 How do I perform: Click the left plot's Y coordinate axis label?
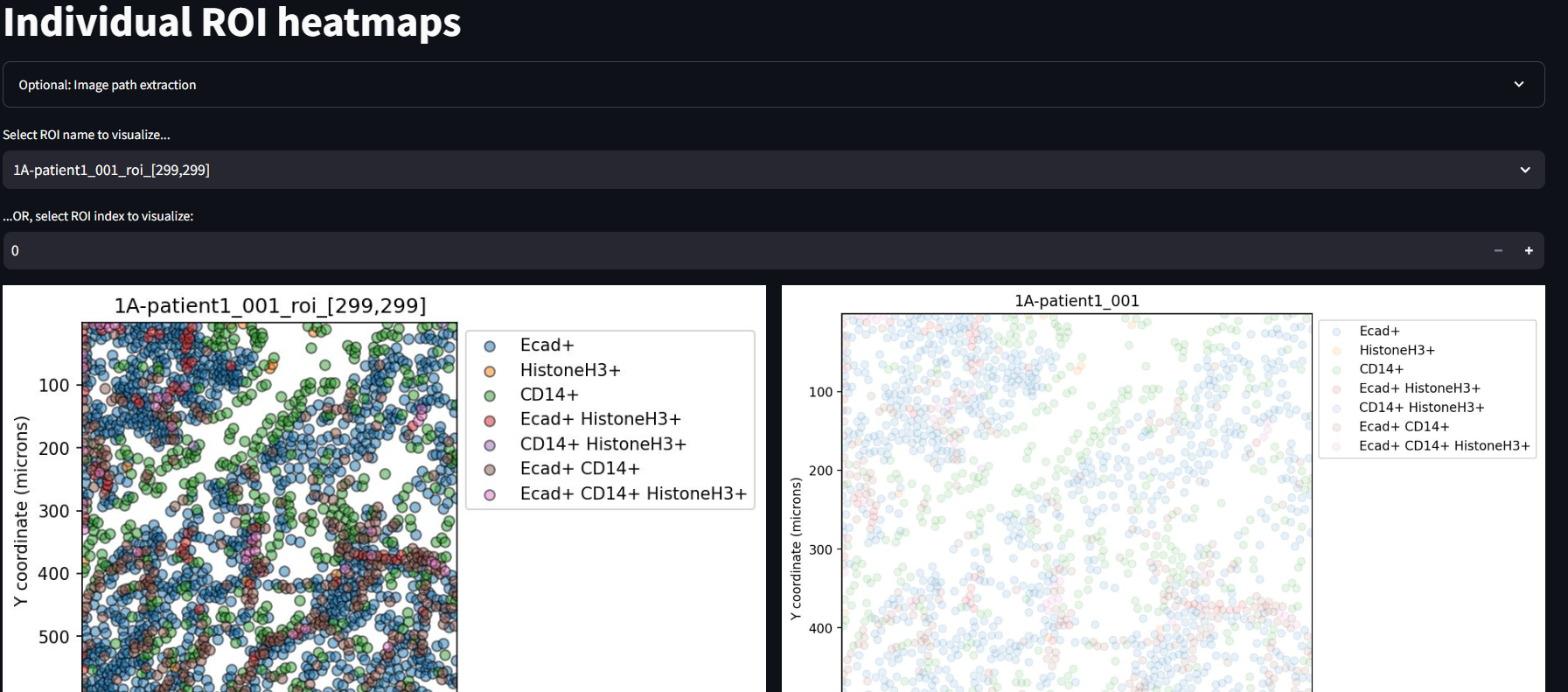tap(21, 511)
